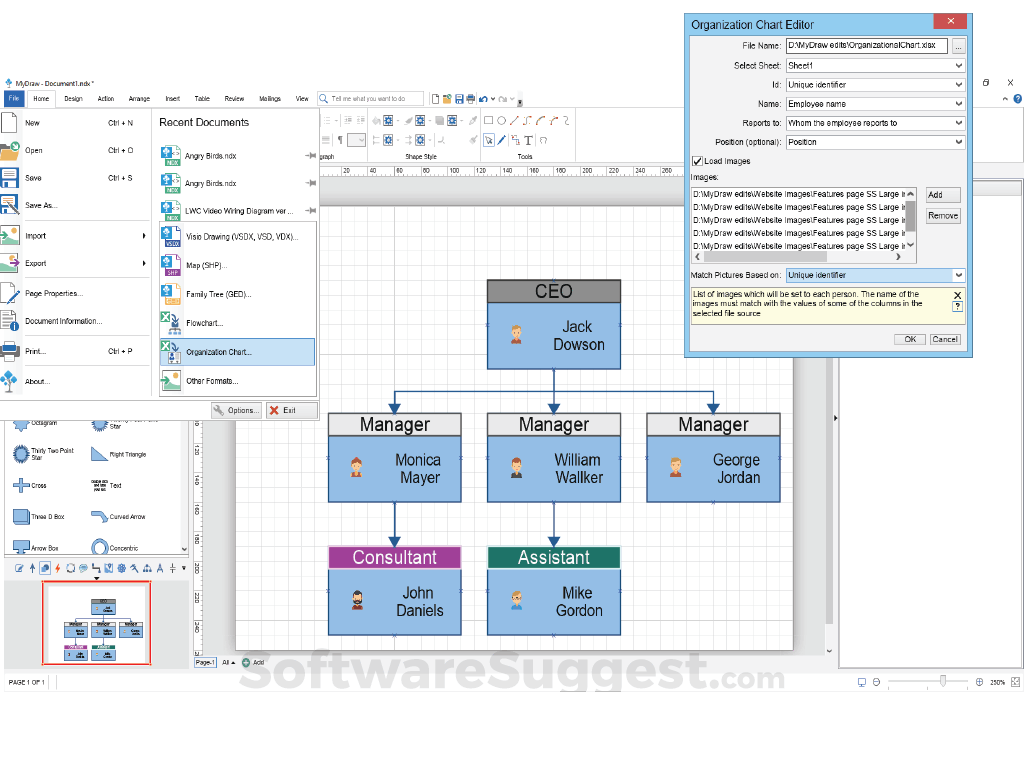Viewport: 1024px width, 768px height.
Task: Open the Name column dropdown
Action: tap(875, 104)
